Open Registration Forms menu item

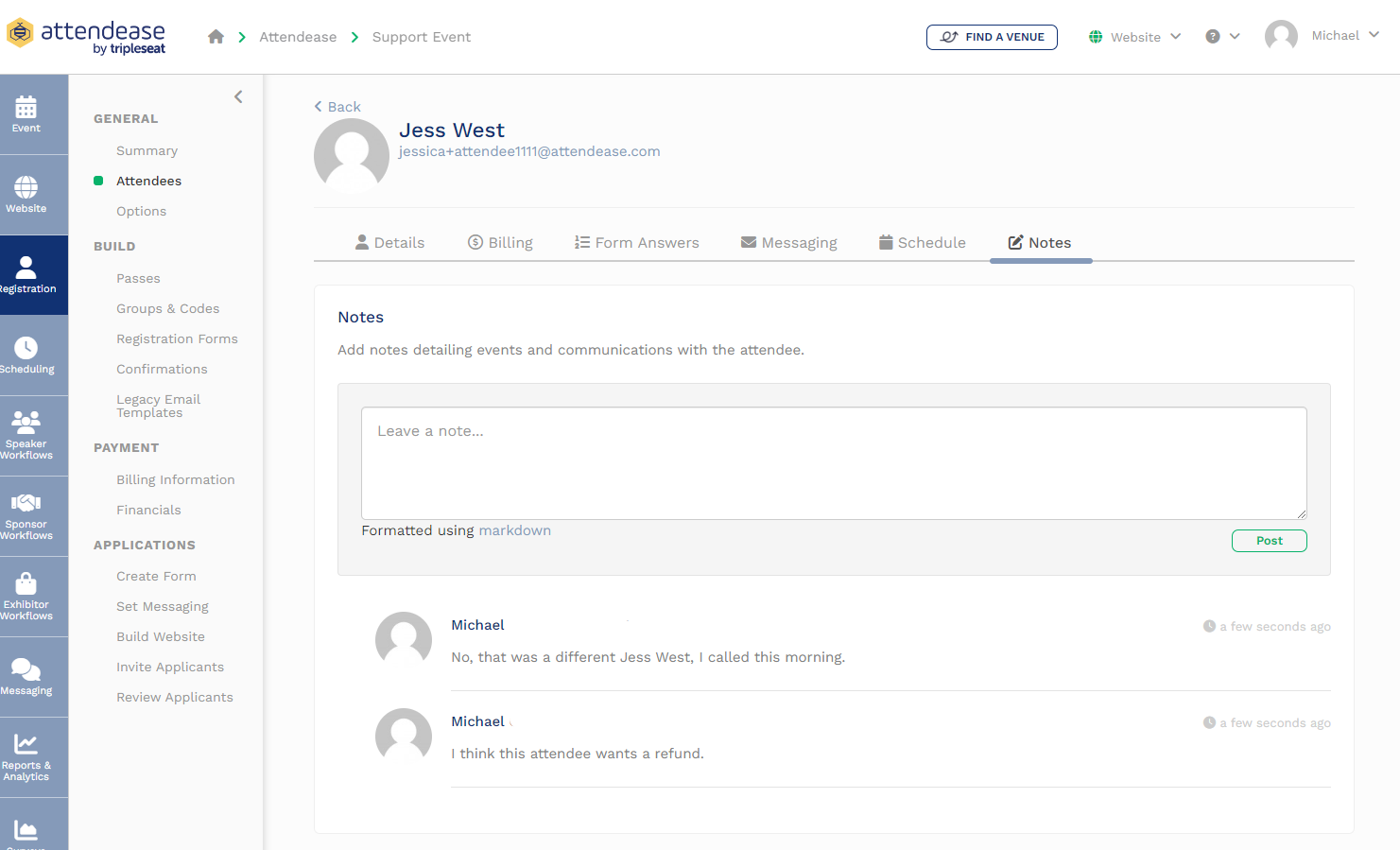pyautogui.click(x=177, y=338)
